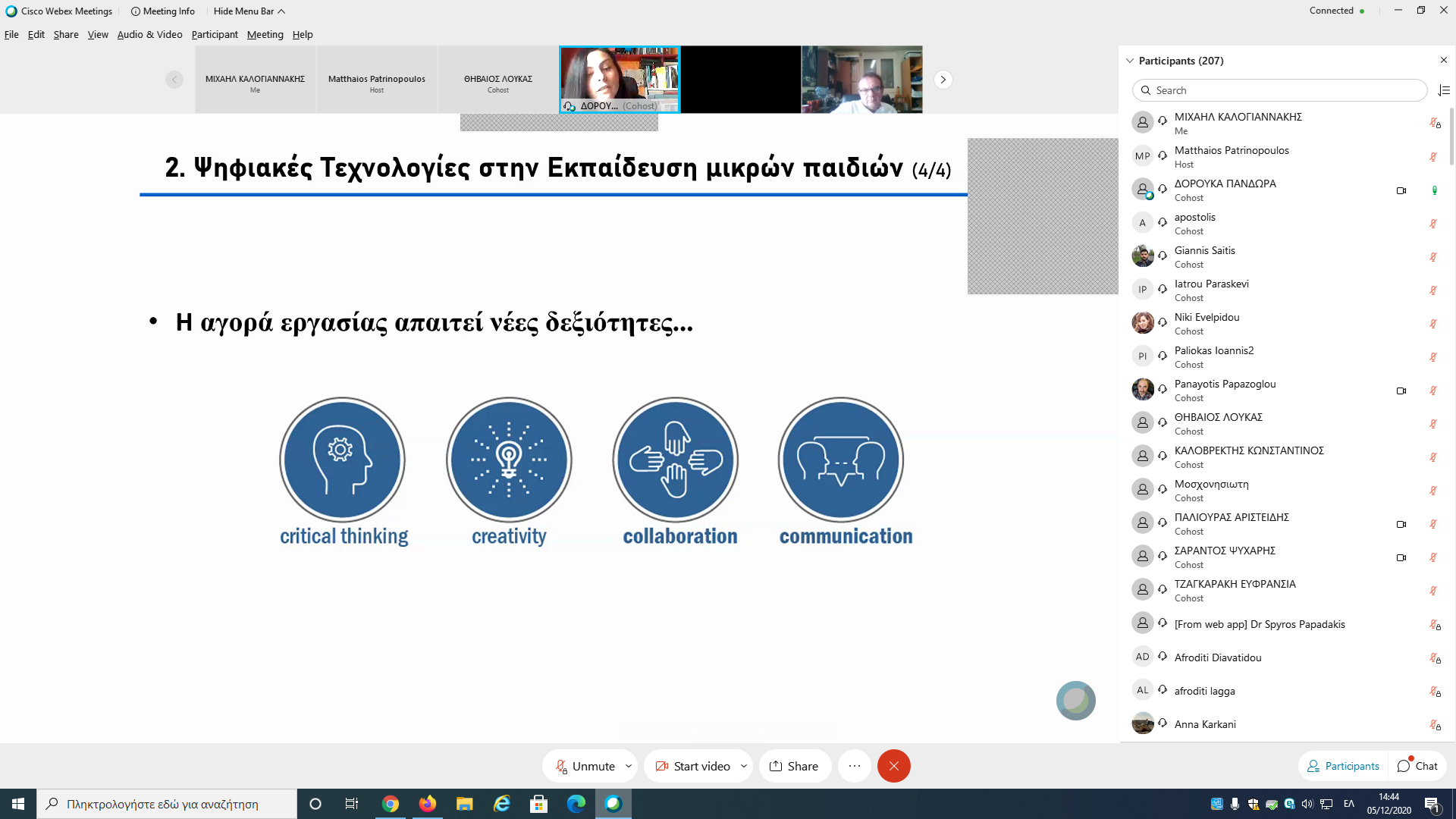Click Panayotis Papazoglou's video camera icon

point(1401,391)
